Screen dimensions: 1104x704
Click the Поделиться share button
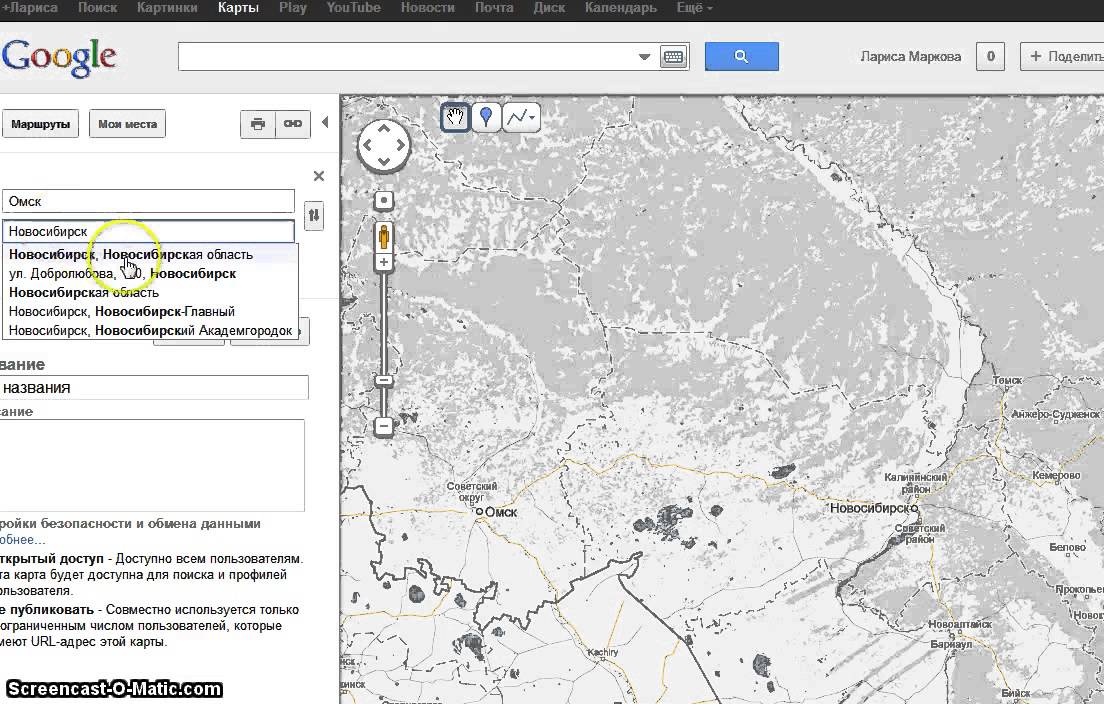click(1062, 56)
